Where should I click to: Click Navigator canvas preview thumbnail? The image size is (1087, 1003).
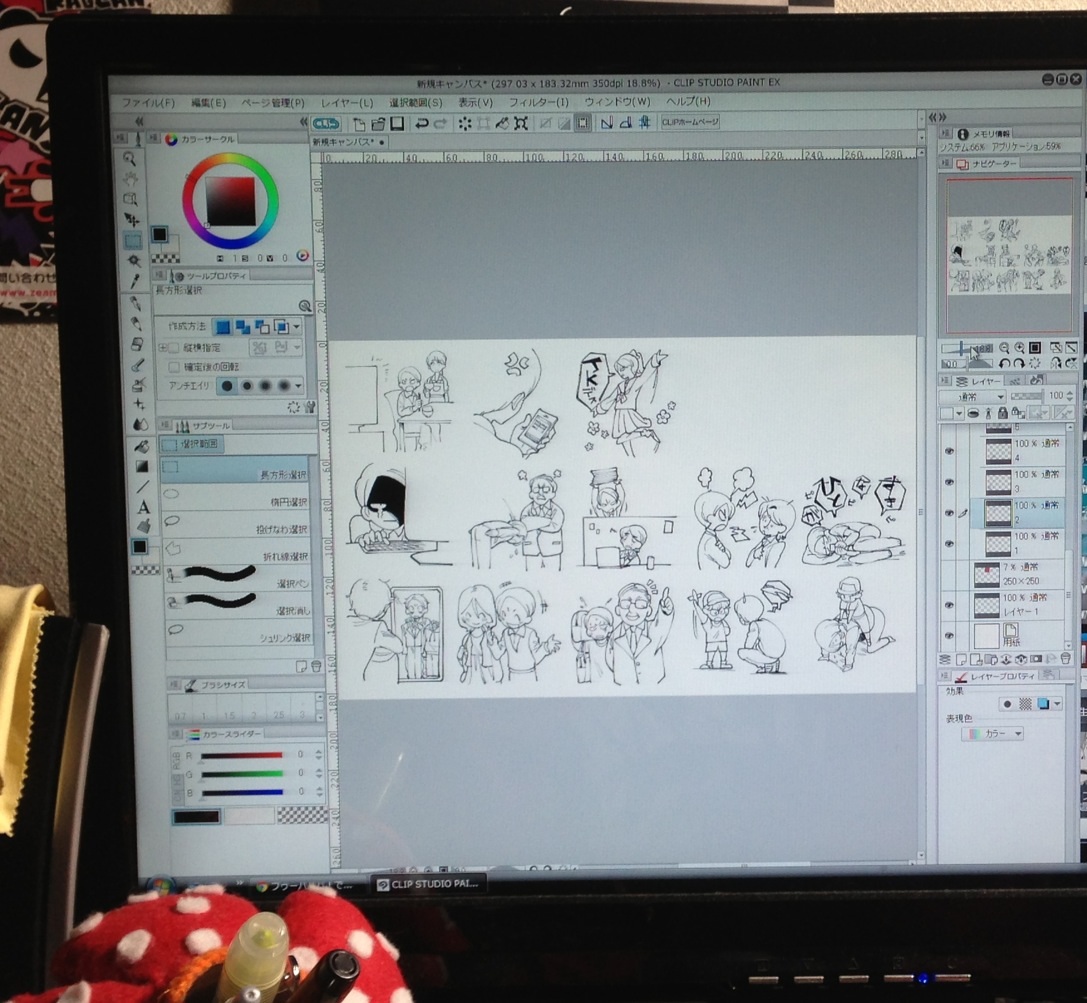[1009, 254]
